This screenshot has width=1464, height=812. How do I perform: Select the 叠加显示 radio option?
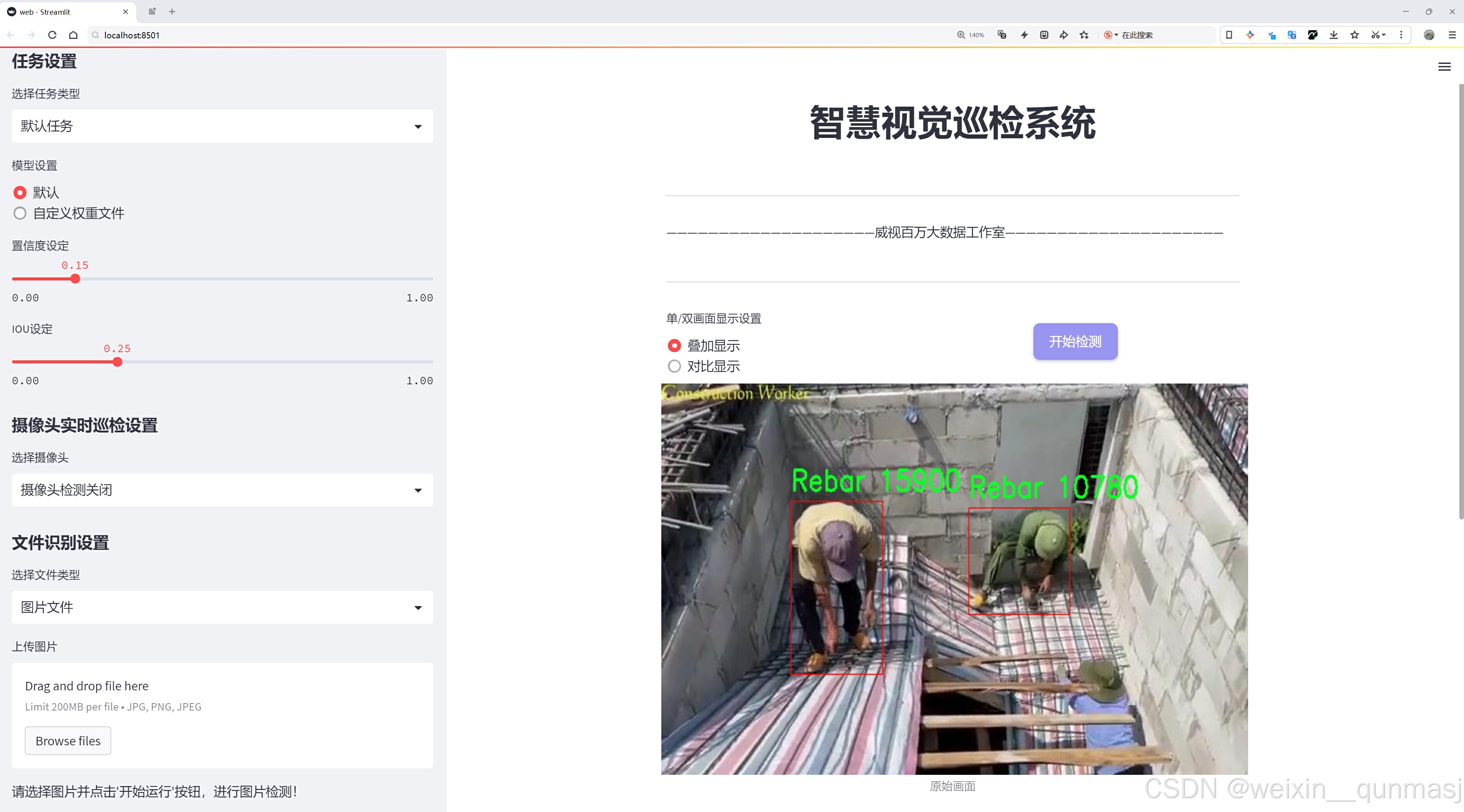[x=674, y=346]
